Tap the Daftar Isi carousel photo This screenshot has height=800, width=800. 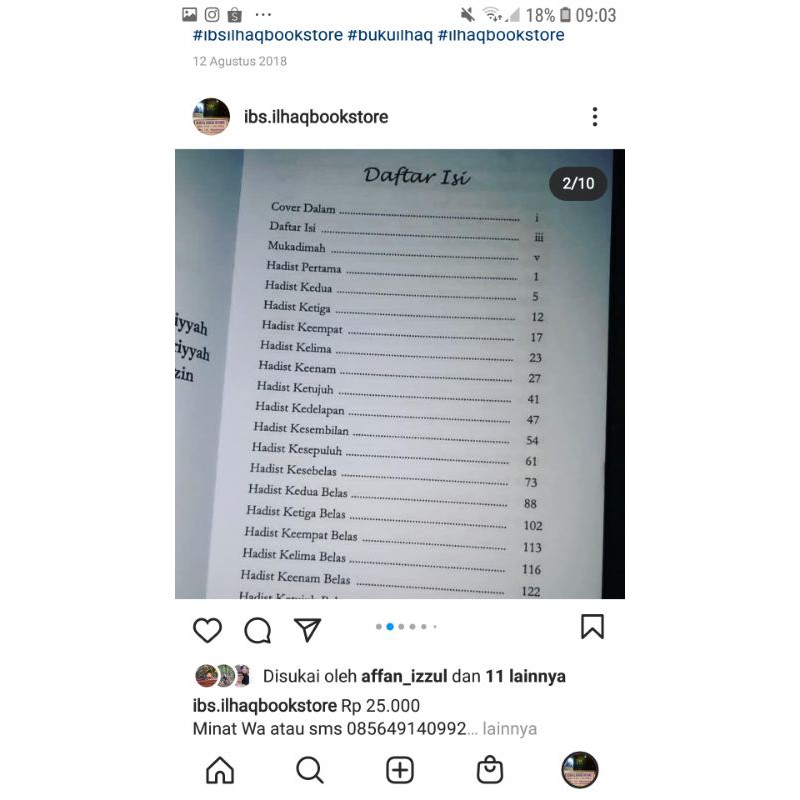tap(399, 373)
